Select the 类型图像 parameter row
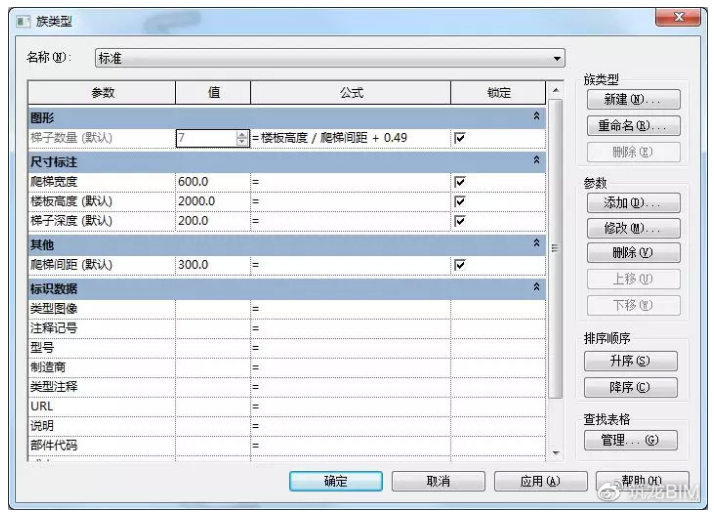 tap(286, 309)
